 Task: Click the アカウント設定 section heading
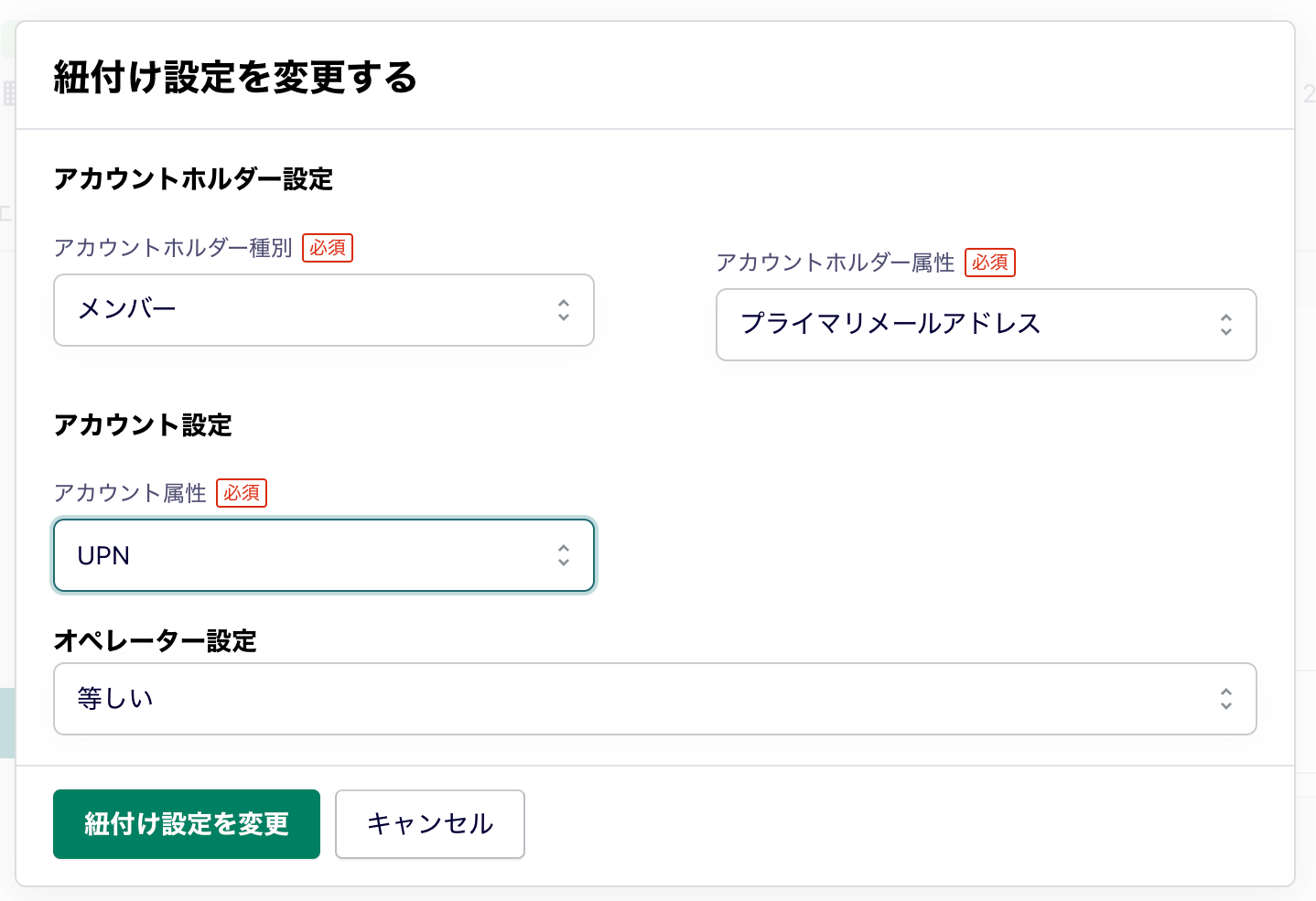coord(143,424)
